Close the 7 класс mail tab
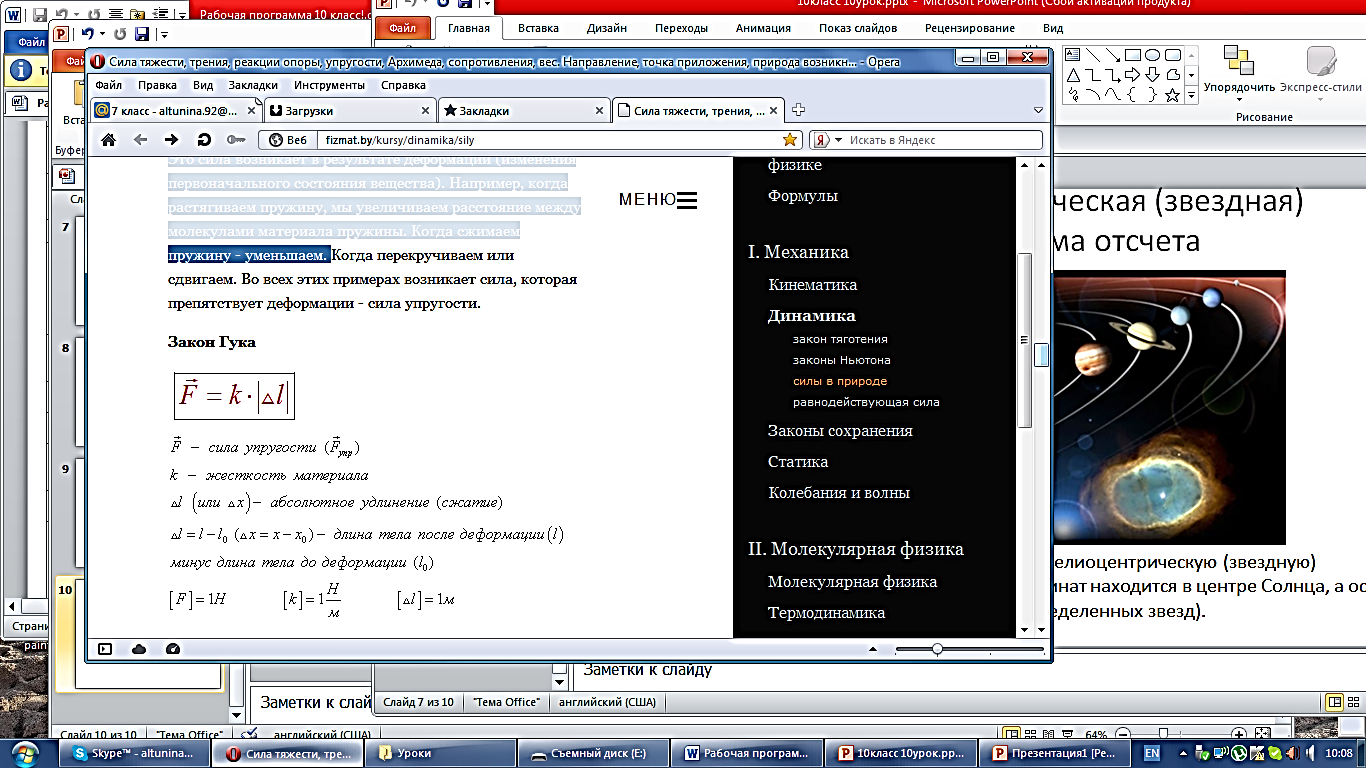The width and height of the screenshot is (1366, 768). 250,111
